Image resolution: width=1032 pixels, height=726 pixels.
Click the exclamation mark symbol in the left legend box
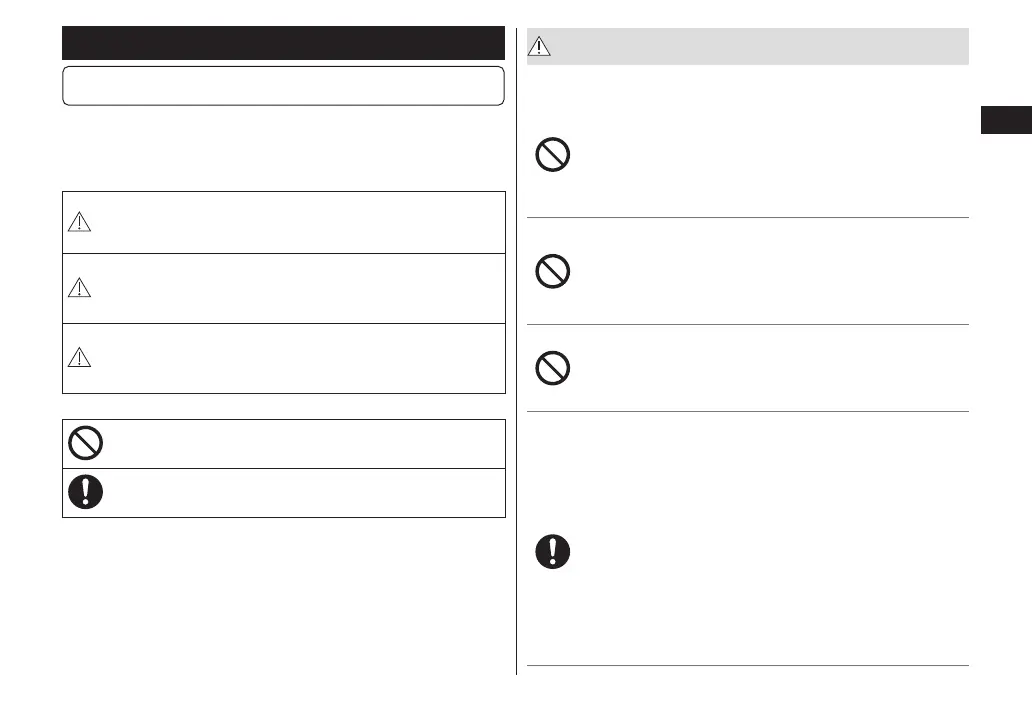pyautogui.click(x=86, y=493)
